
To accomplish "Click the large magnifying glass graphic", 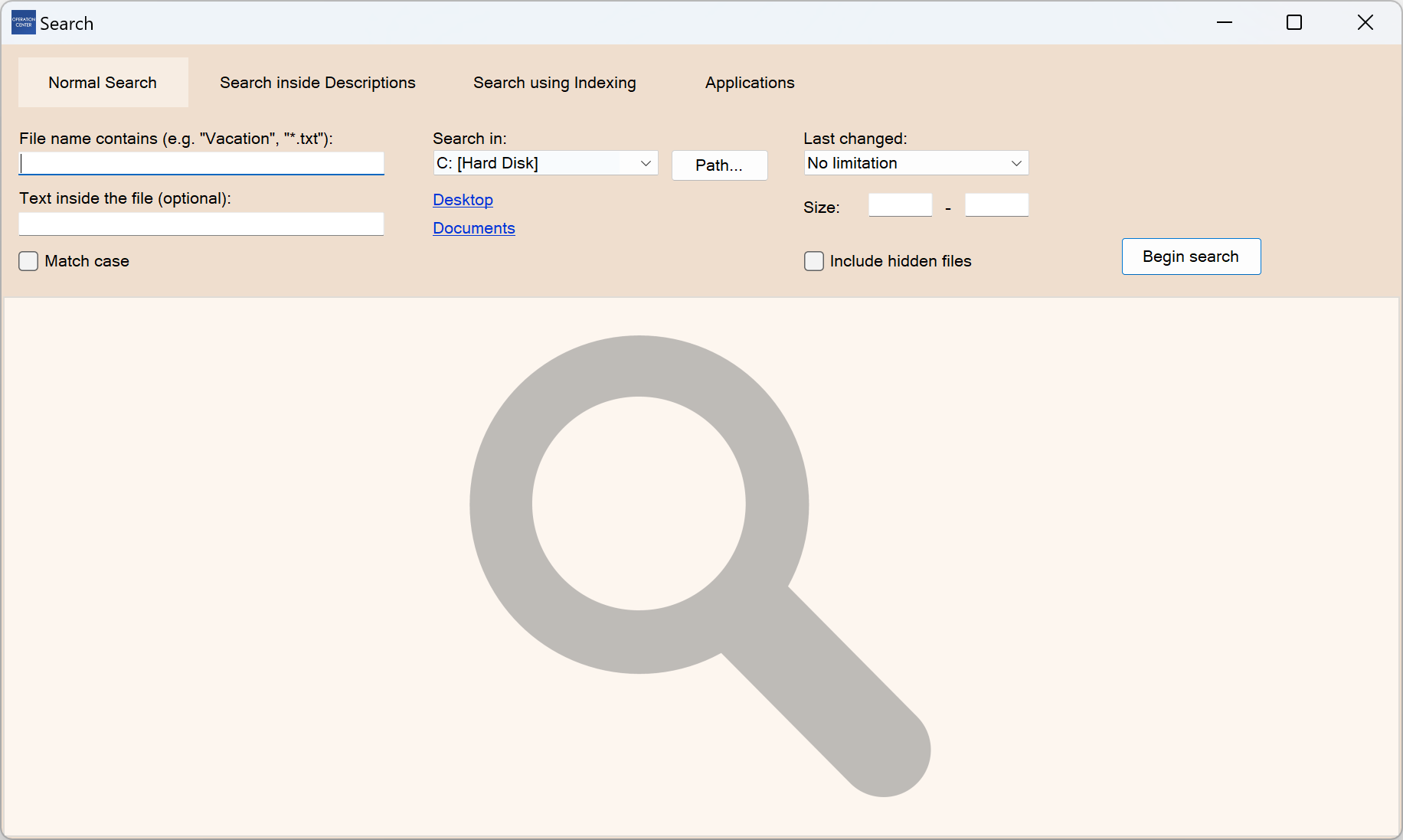I will point(700,566).
